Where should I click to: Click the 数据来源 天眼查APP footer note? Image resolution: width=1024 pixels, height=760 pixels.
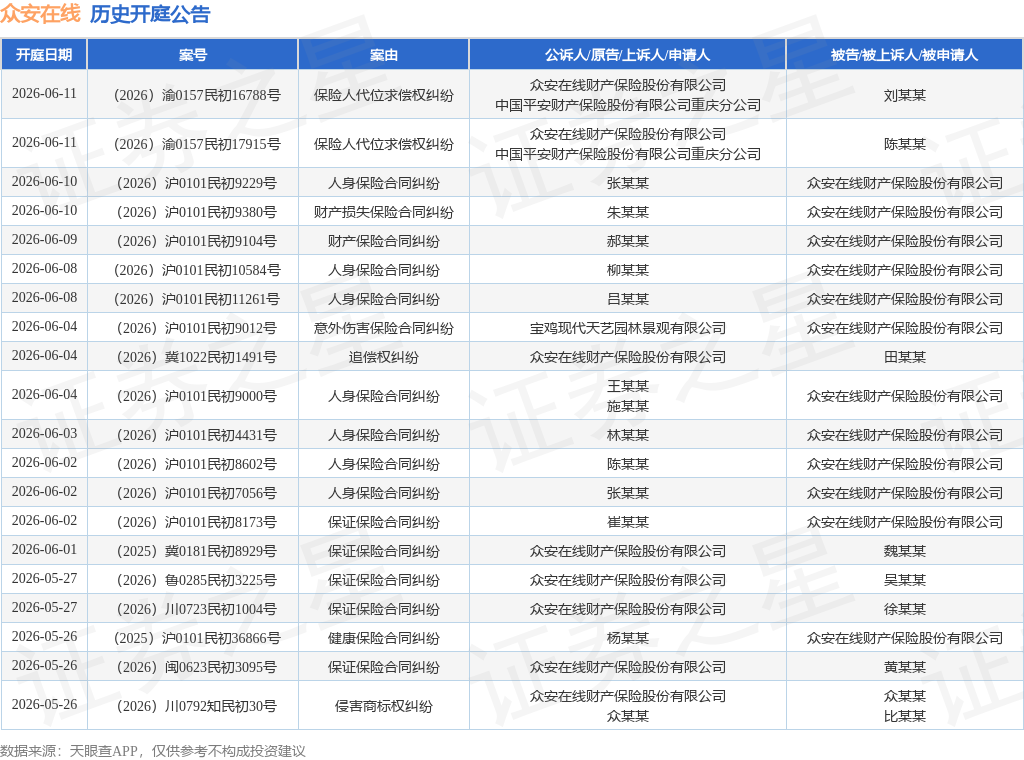(x=153, y=751)
